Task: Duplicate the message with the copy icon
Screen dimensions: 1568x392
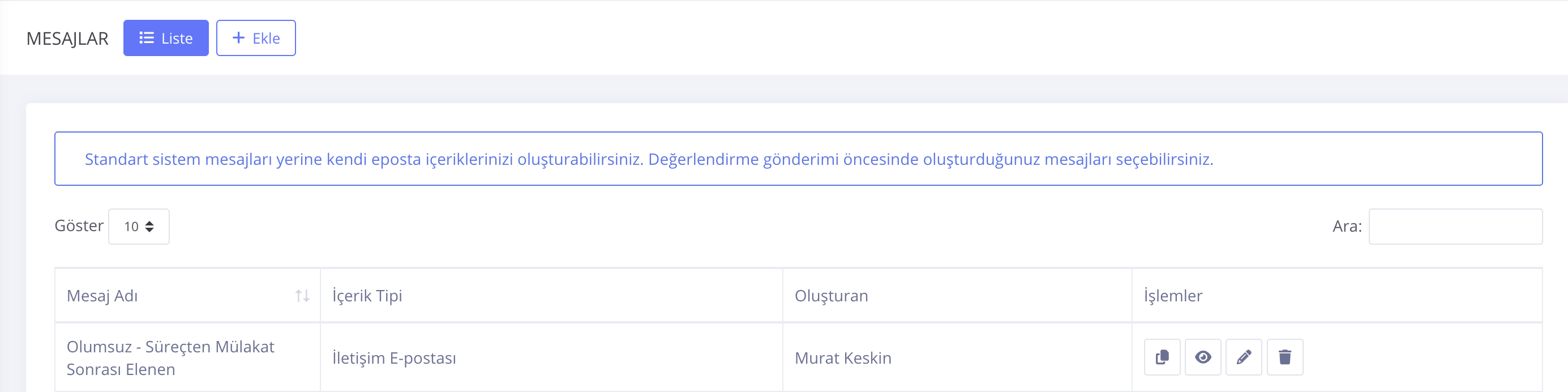Action: click(1162, 357)
